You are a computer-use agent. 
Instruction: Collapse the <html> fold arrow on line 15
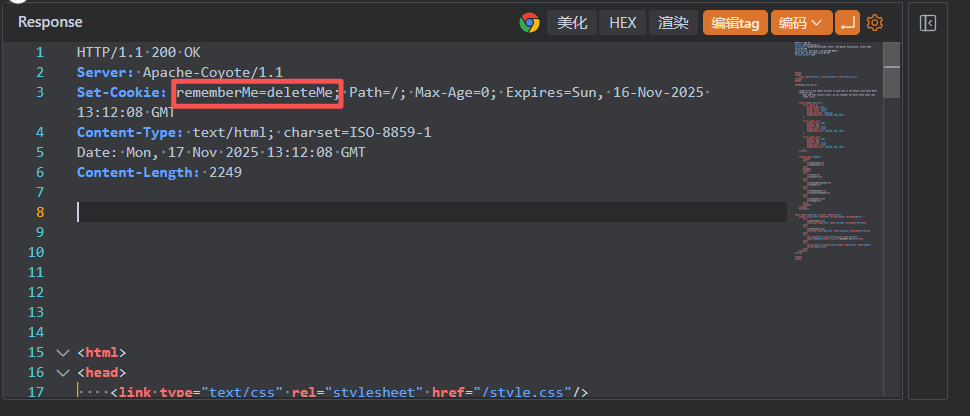click(64, 353)
